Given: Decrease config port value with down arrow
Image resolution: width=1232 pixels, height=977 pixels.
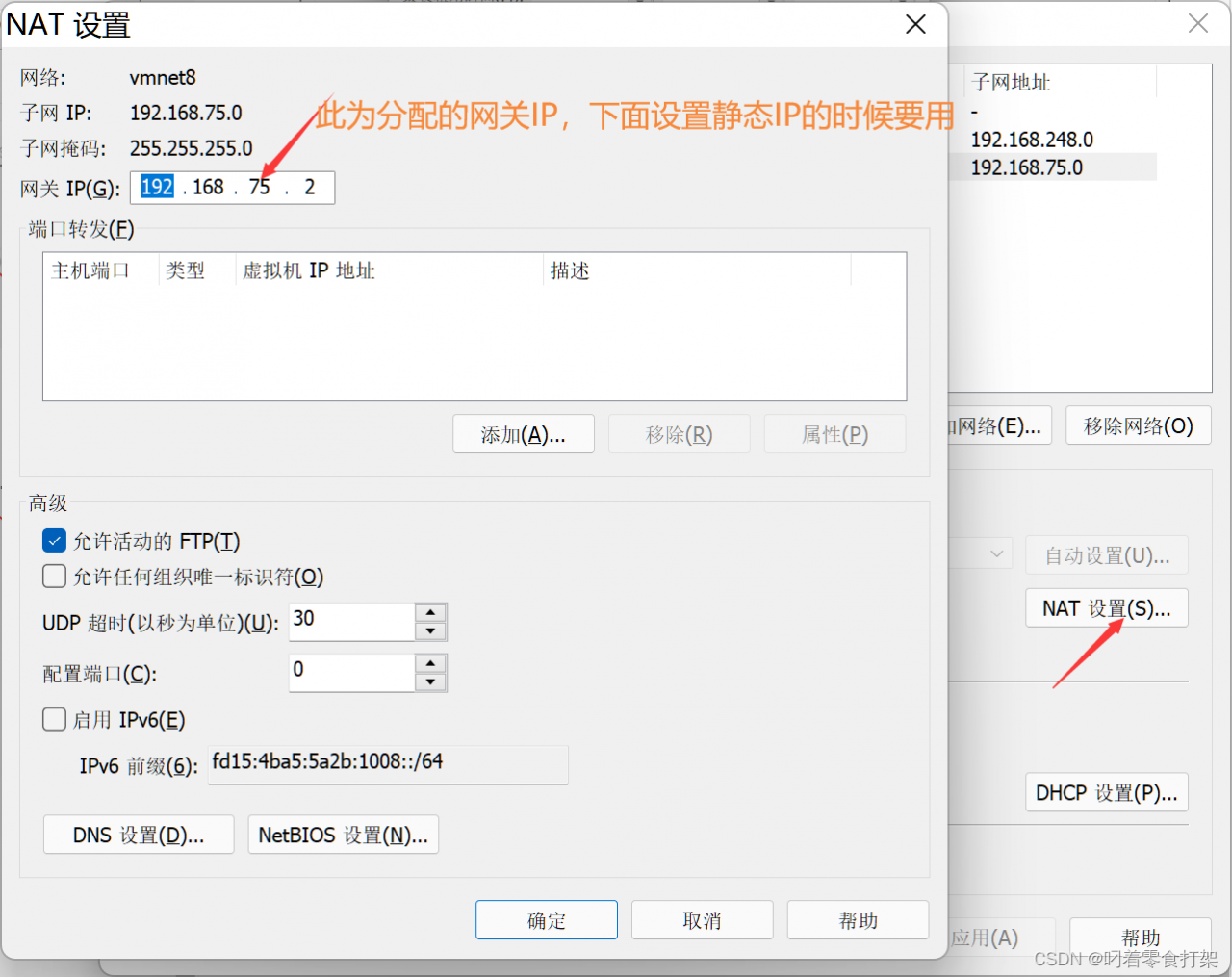Looking at the screenshot, I should click(430, 682).
